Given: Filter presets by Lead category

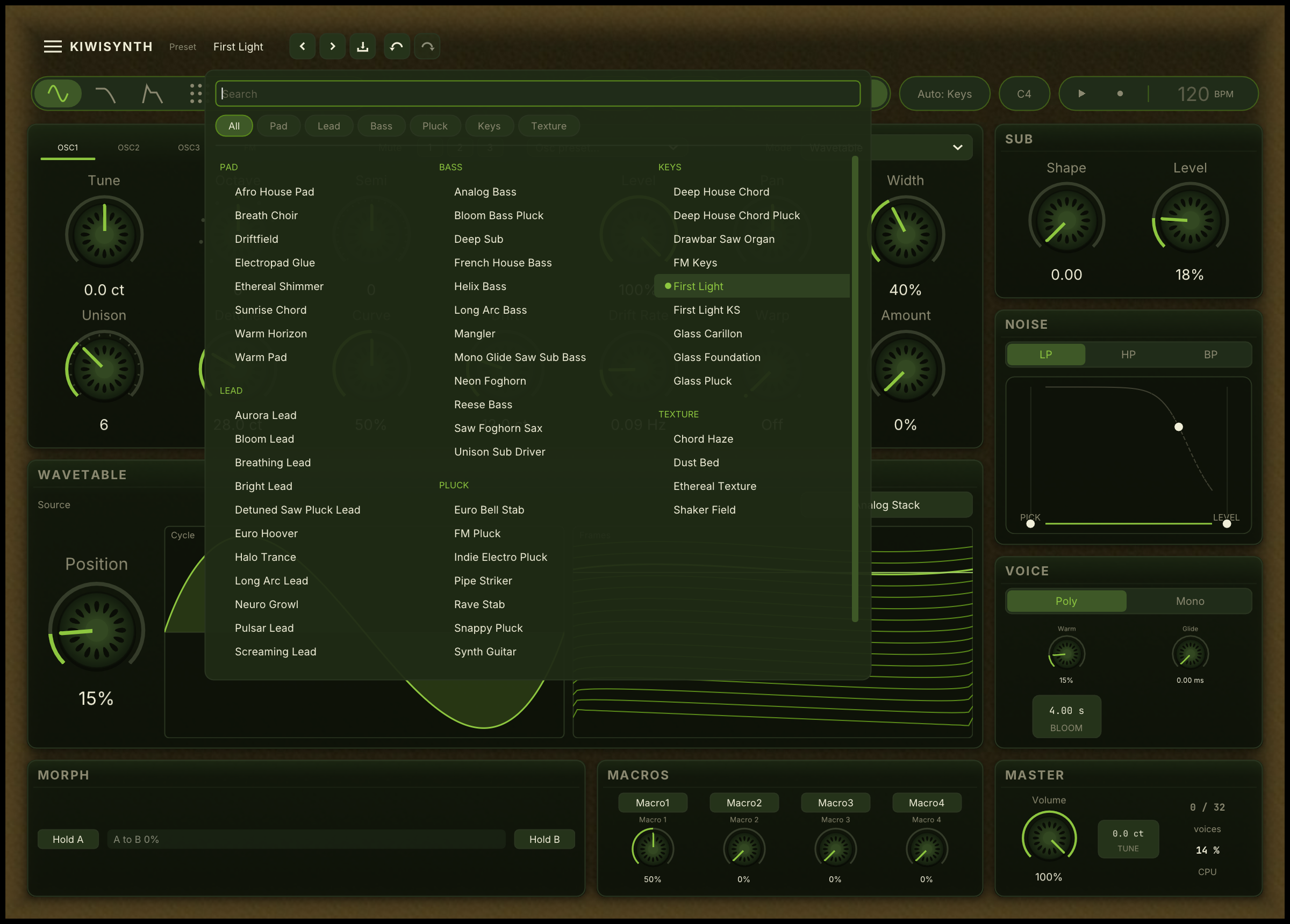Looking at the screenshot, I should point(329,126).
